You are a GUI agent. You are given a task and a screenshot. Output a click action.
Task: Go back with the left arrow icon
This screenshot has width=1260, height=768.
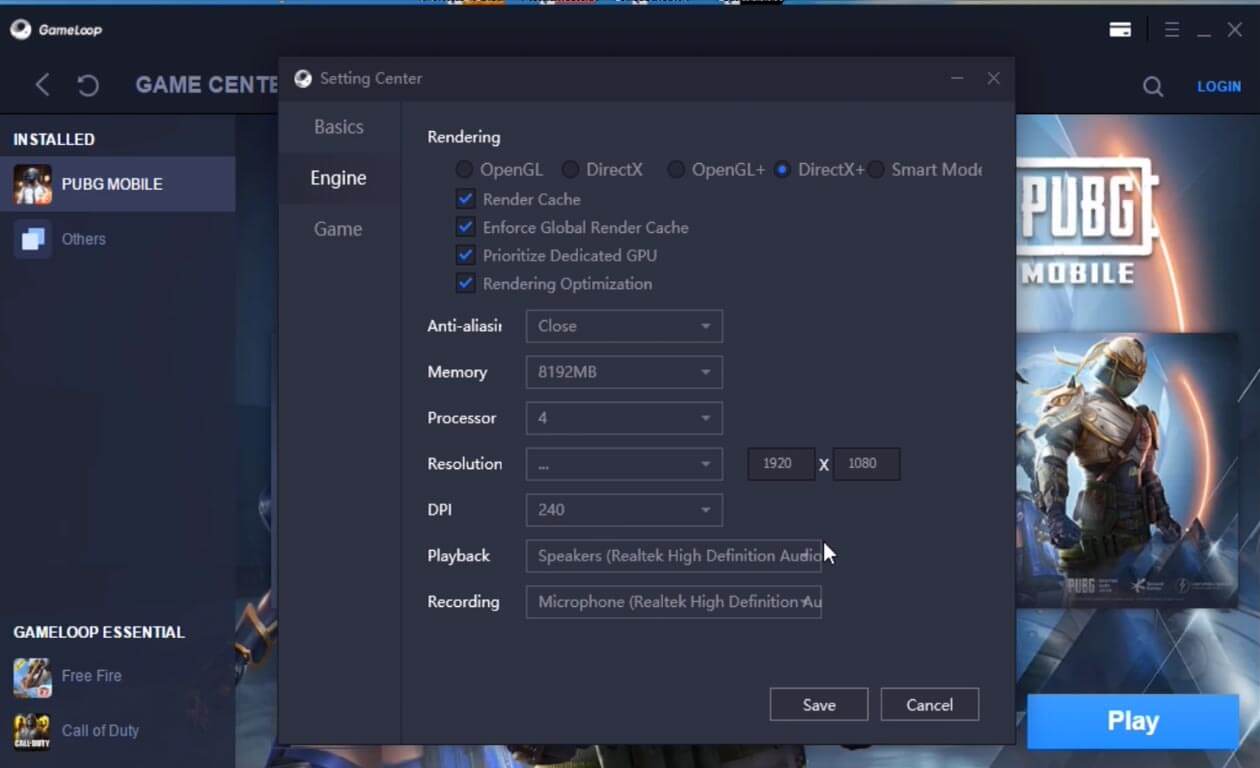point(42,85)
